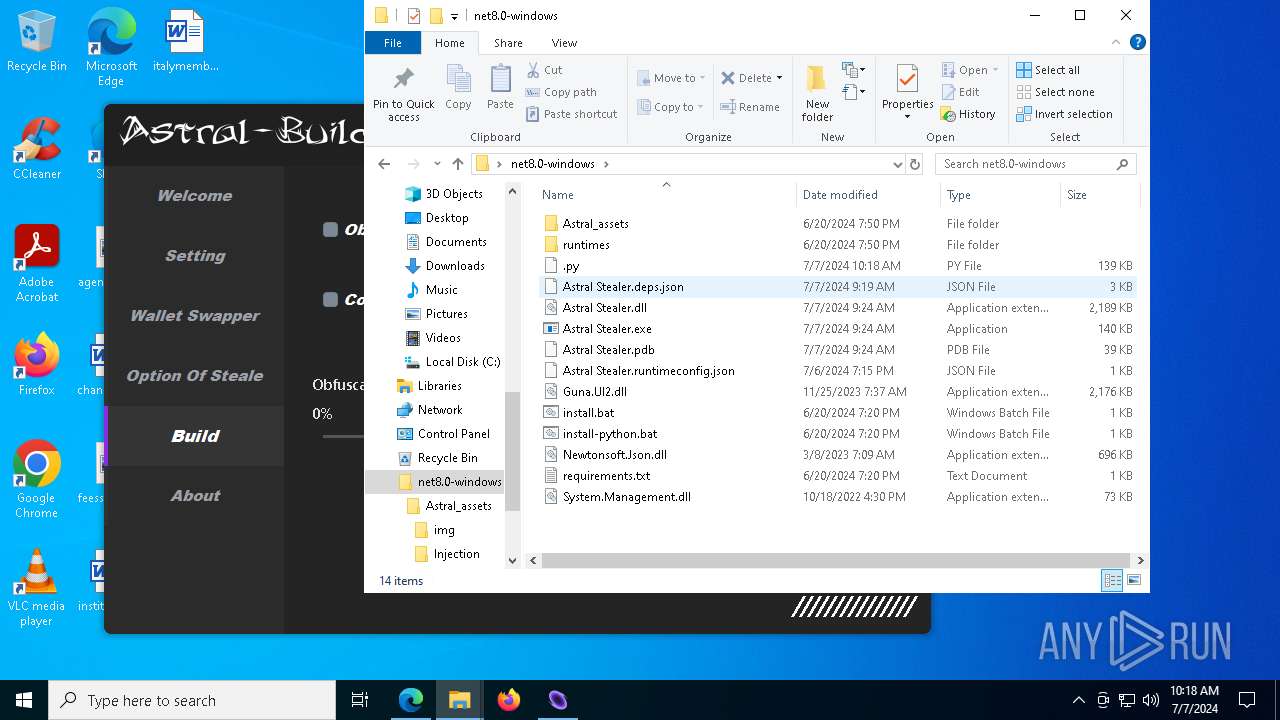The image size is (1280, 720).
Task: Open the History ribbon command
Action: point(968,114)
